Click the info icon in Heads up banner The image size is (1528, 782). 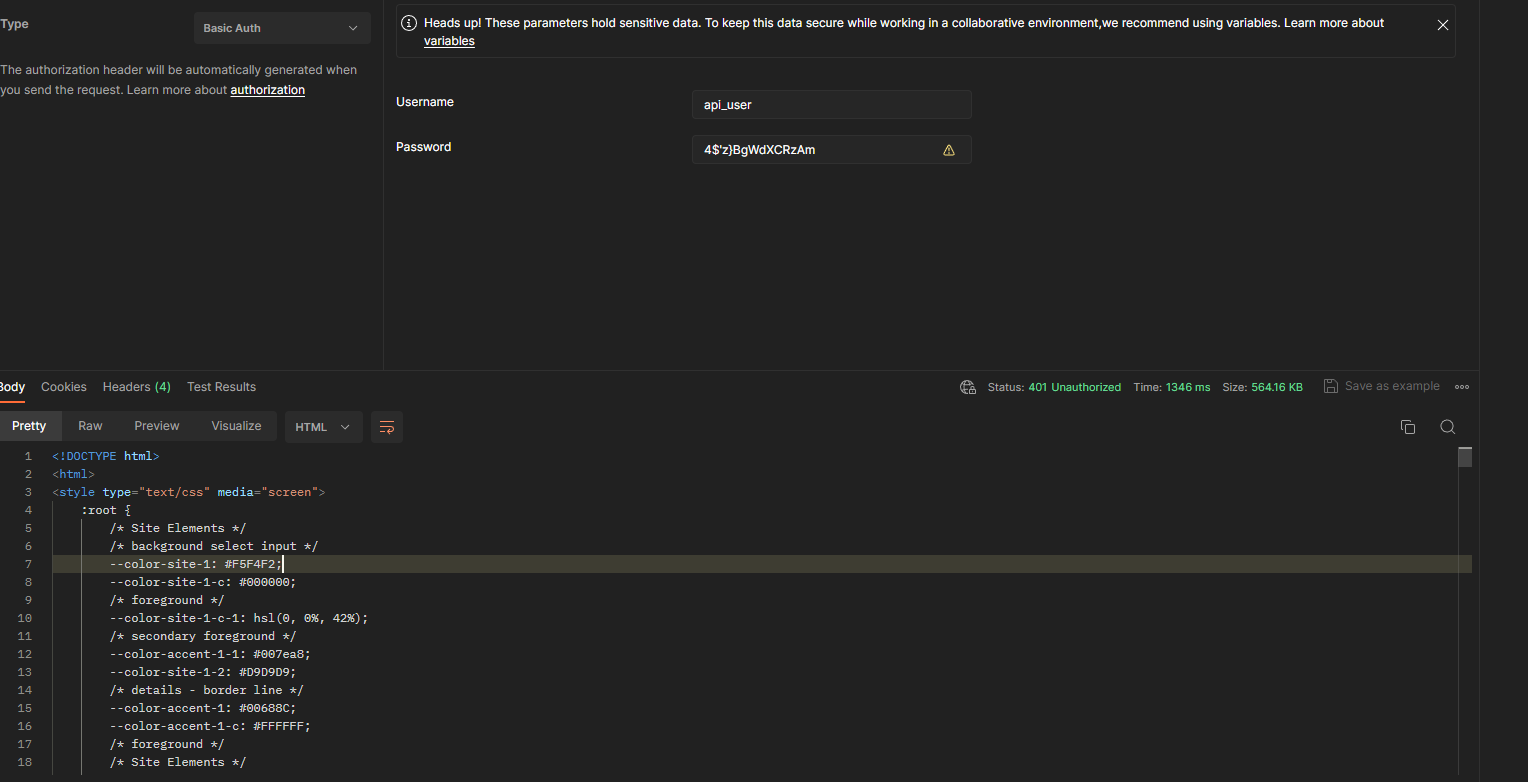tap(409, 23)
